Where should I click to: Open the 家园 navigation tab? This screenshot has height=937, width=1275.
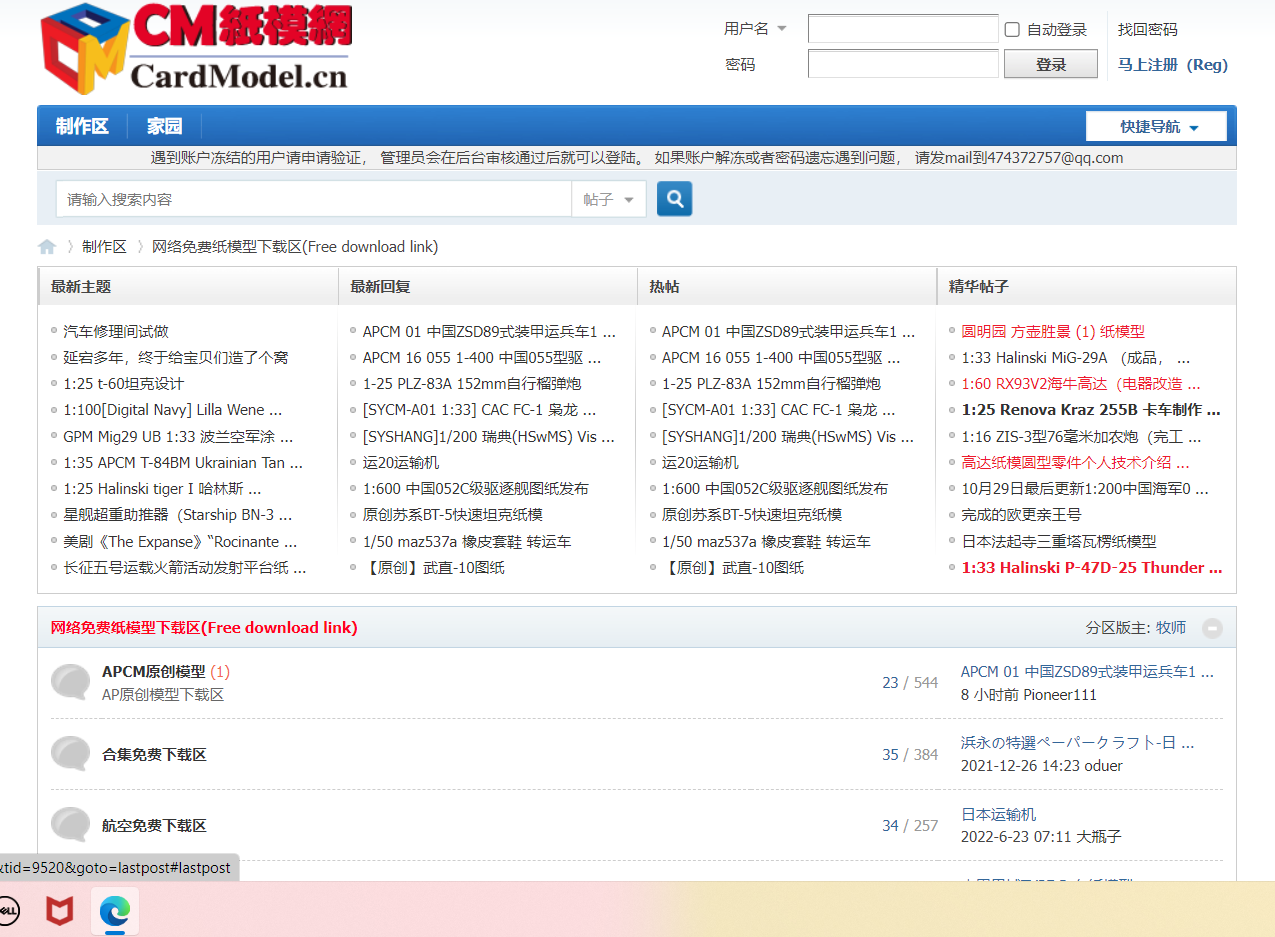(x=164, y=126)
